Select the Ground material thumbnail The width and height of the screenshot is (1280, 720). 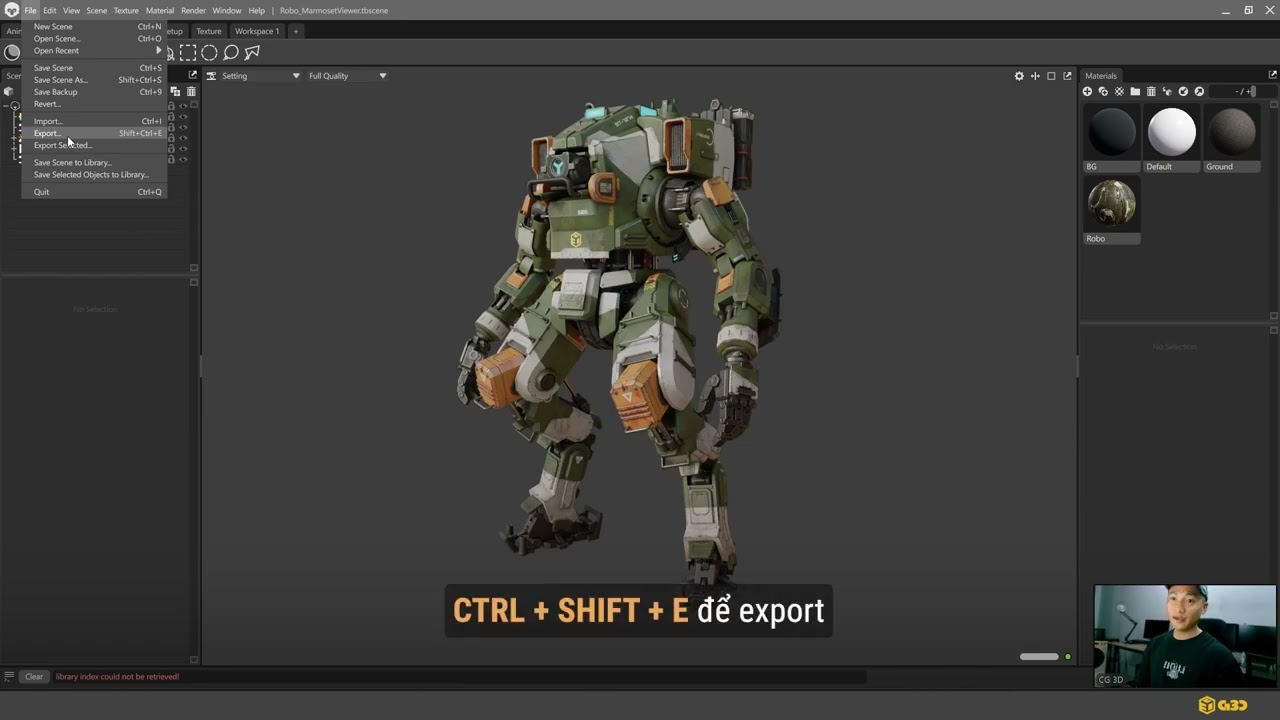pyautogui.click(x=1231, y=139)
